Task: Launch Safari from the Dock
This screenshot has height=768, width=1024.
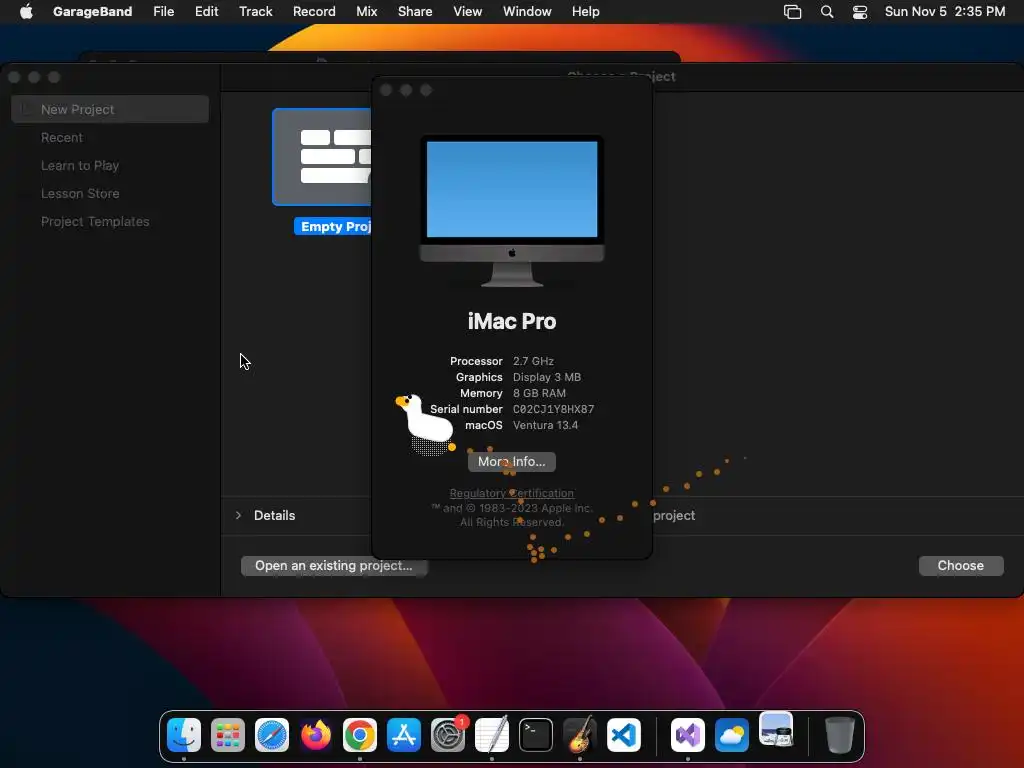Action: click(272, 735)
